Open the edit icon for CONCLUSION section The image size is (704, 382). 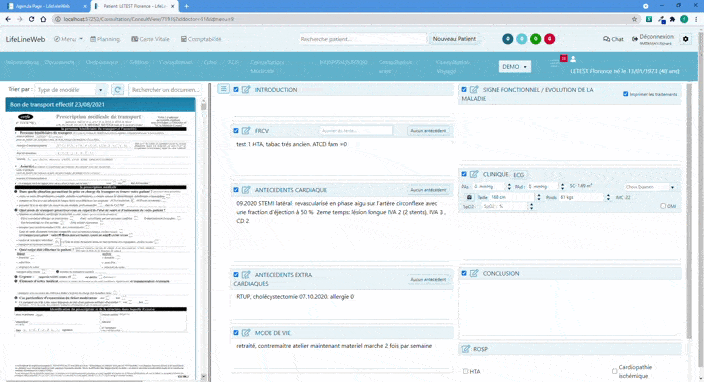click(x=474, y=273)
